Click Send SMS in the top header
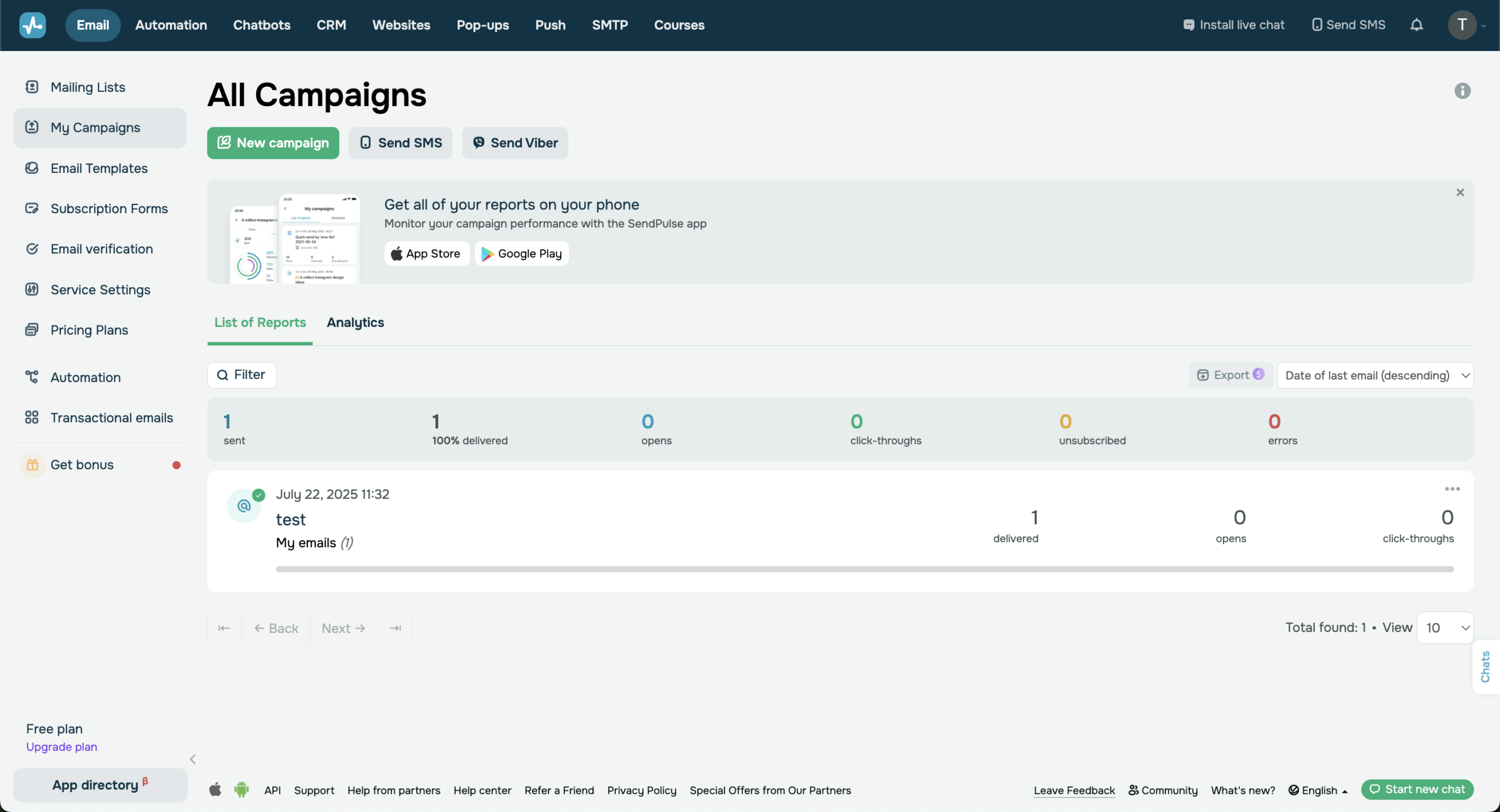The height and width of the screenshot is (812, 1500). click(x=1348, y=25)
